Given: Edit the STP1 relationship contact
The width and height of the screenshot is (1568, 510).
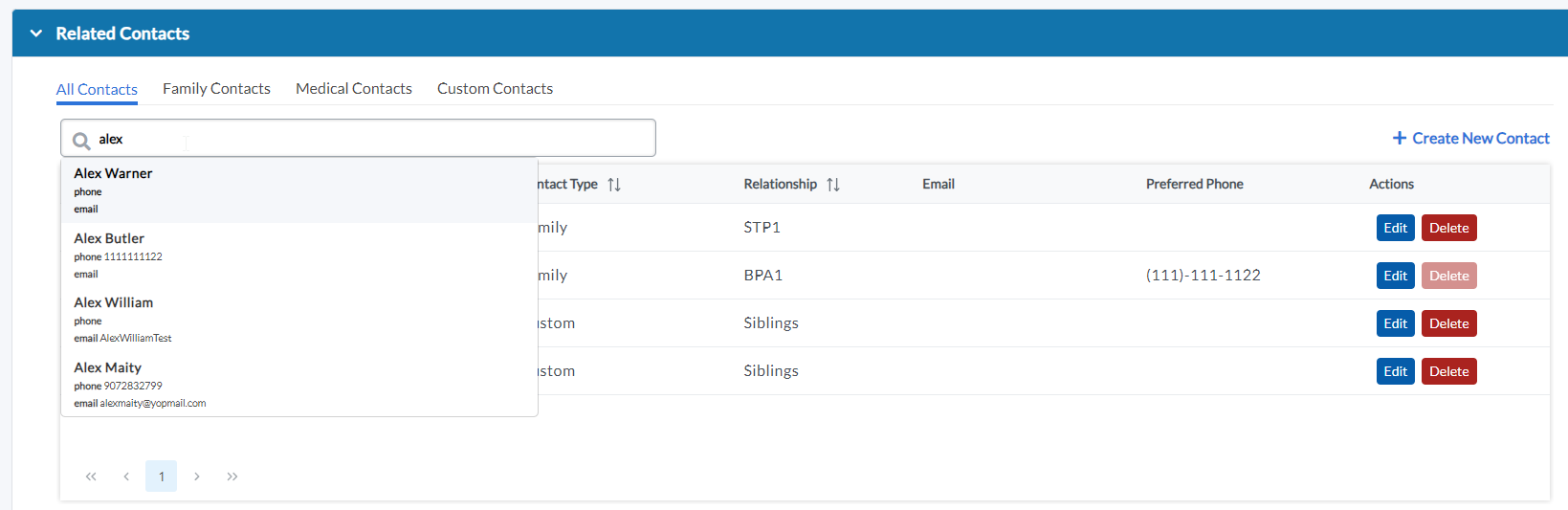Looking at the screenshot, I should pos(1395,228).
